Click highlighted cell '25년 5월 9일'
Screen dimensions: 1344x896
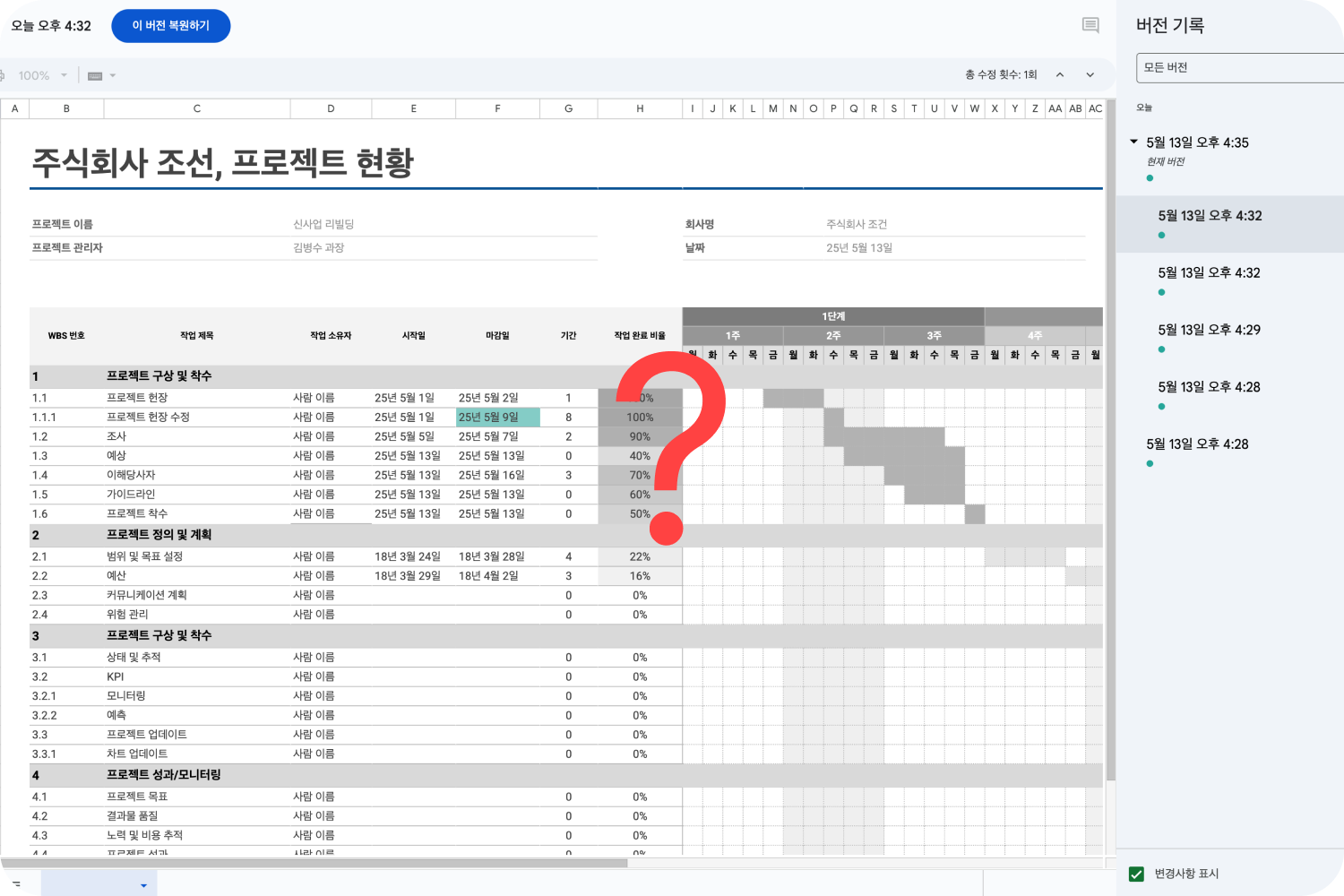click(x=497, y=417)
